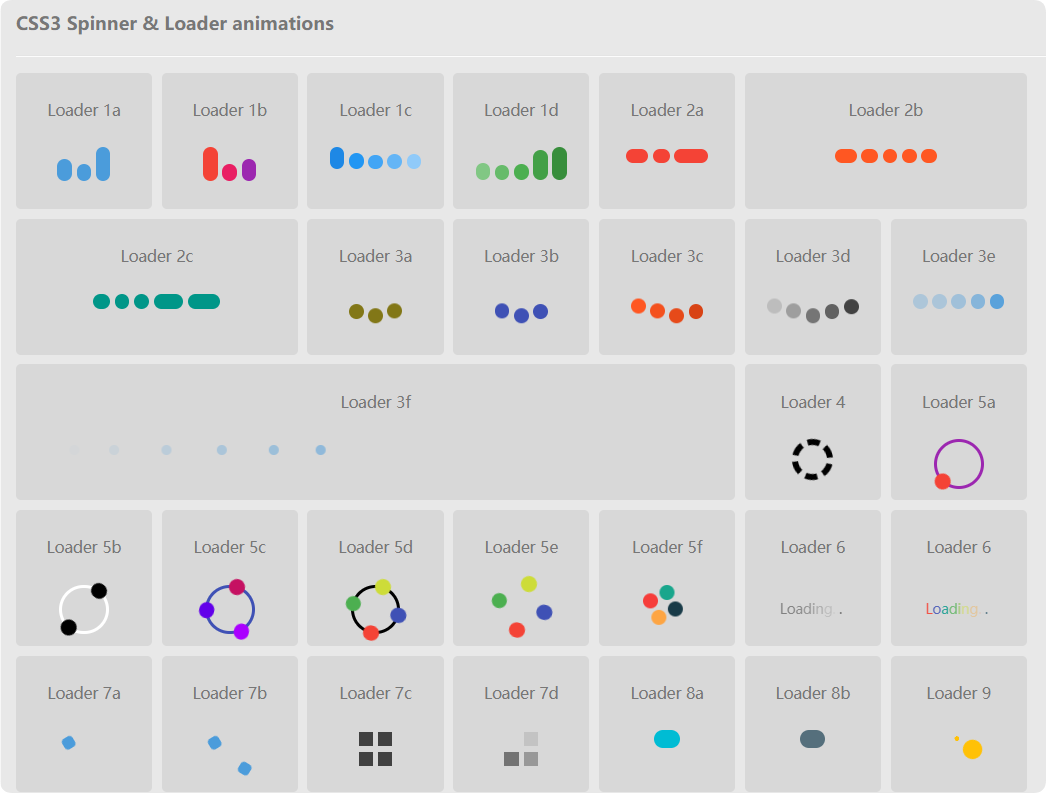The image size is (1046, 793).
Task: Open the Loader 2b orange dots tile
Action: coord(885,141)
